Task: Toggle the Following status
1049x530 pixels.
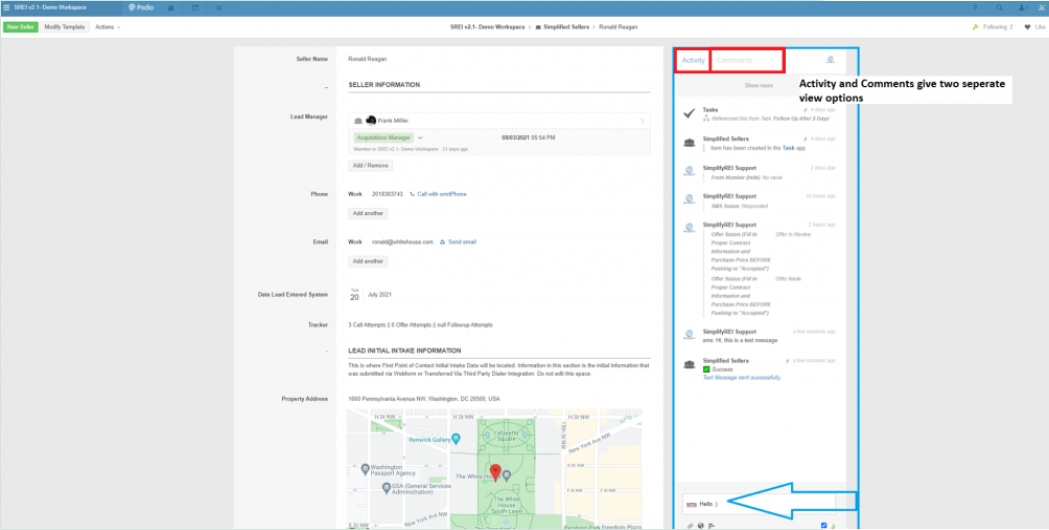Action: click(993, 27)
